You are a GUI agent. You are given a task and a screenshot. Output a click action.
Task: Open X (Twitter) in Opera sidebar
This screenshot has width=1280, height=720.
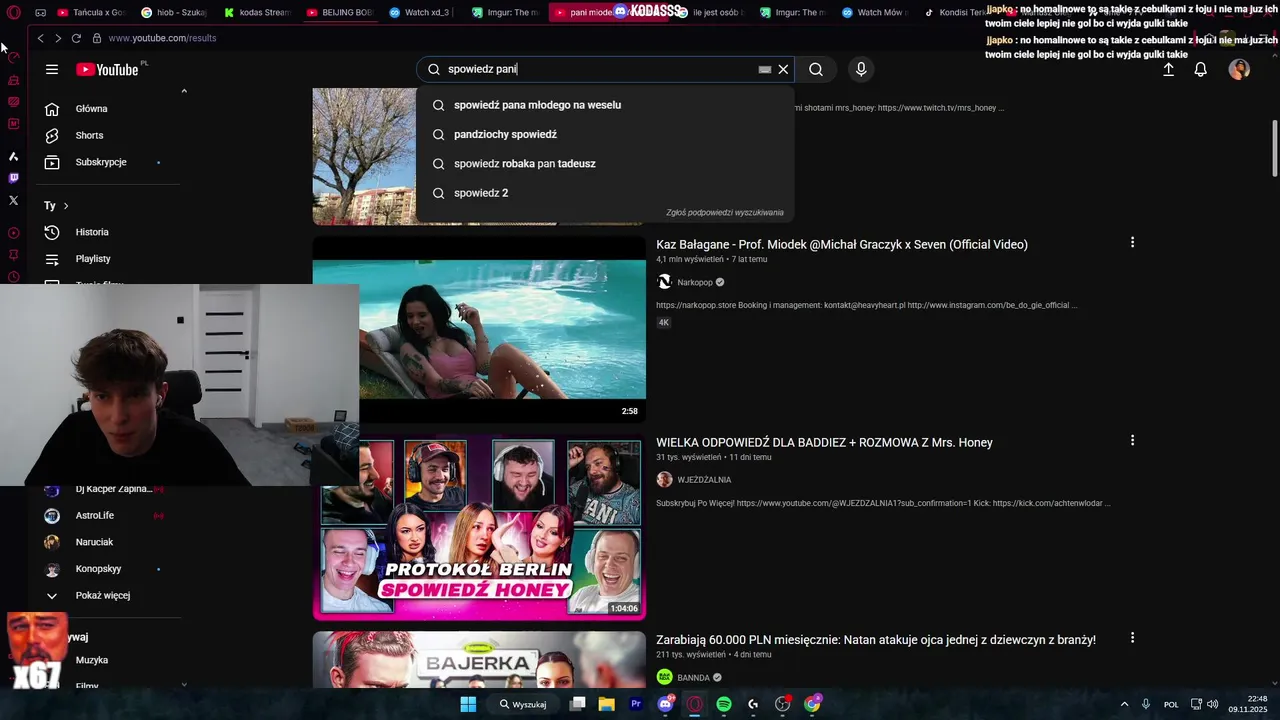(x=13, y=200)
